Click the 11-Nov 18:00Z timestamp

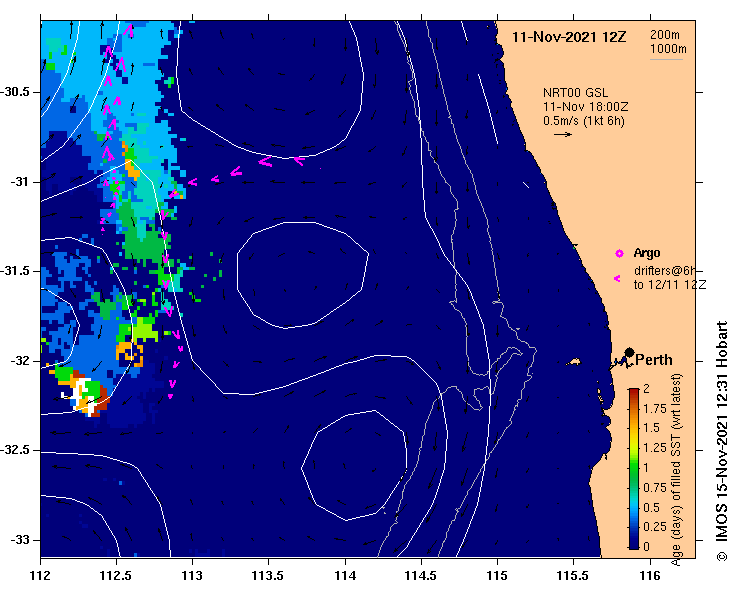tap(585, 107)
